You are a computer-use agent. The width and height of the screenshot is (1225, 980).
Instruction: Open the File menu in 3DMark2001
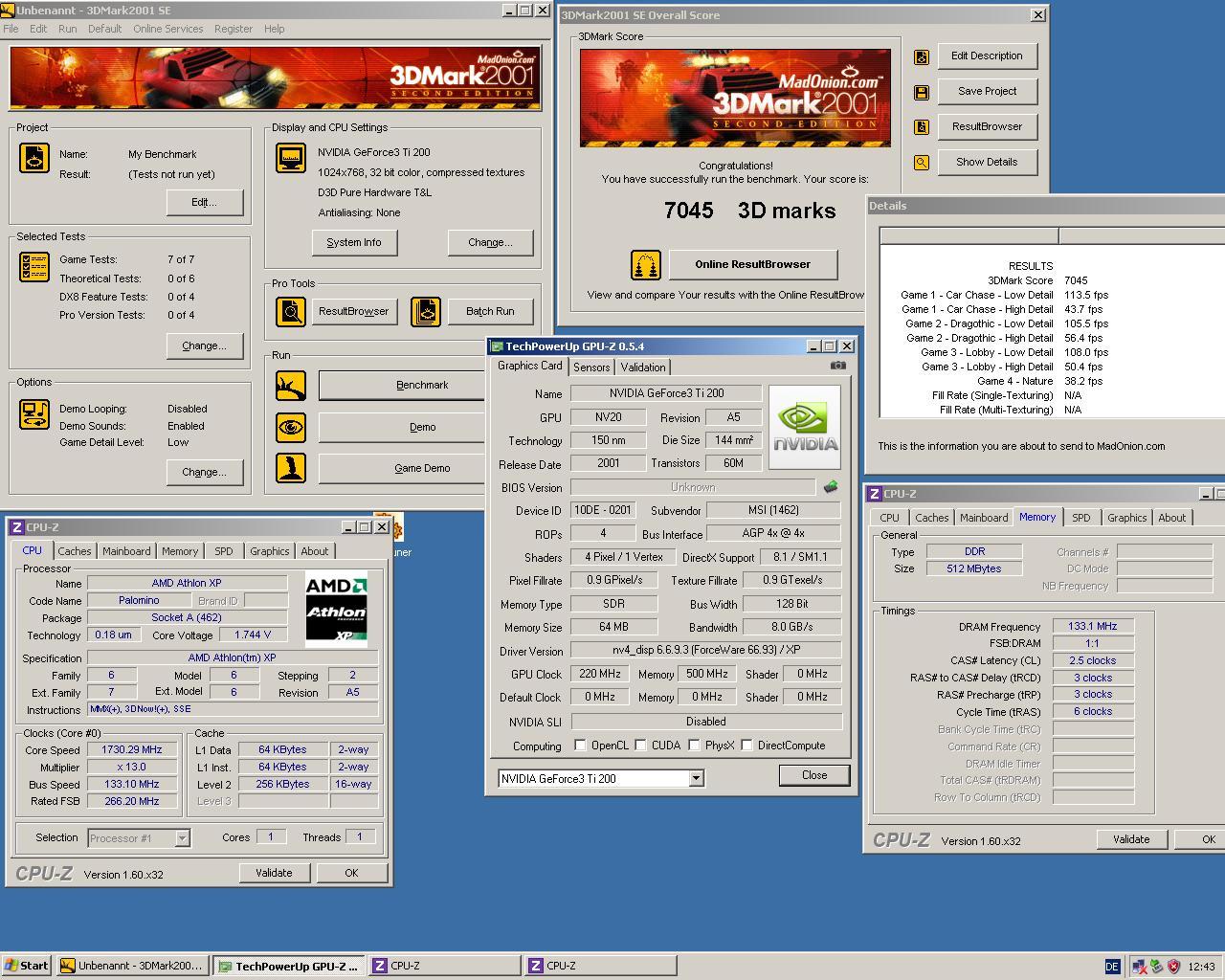11,29
